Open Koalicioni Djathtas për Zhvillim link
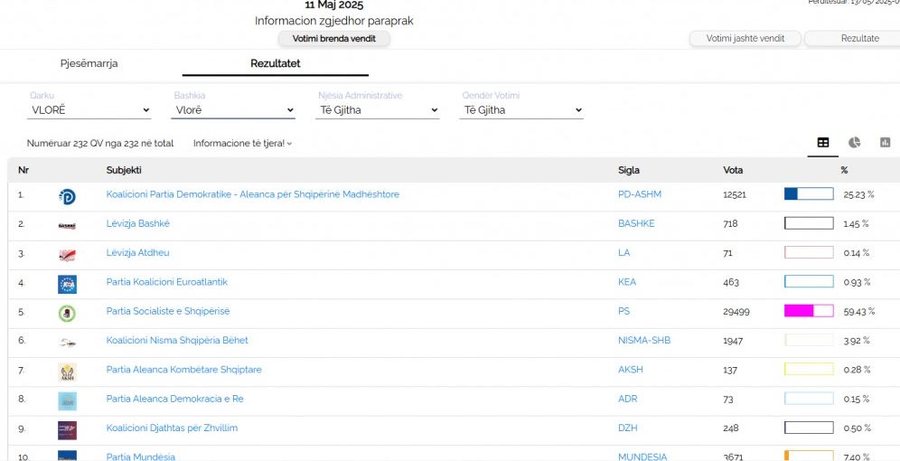This screenshot has width=900, height=461. point(172,428)
